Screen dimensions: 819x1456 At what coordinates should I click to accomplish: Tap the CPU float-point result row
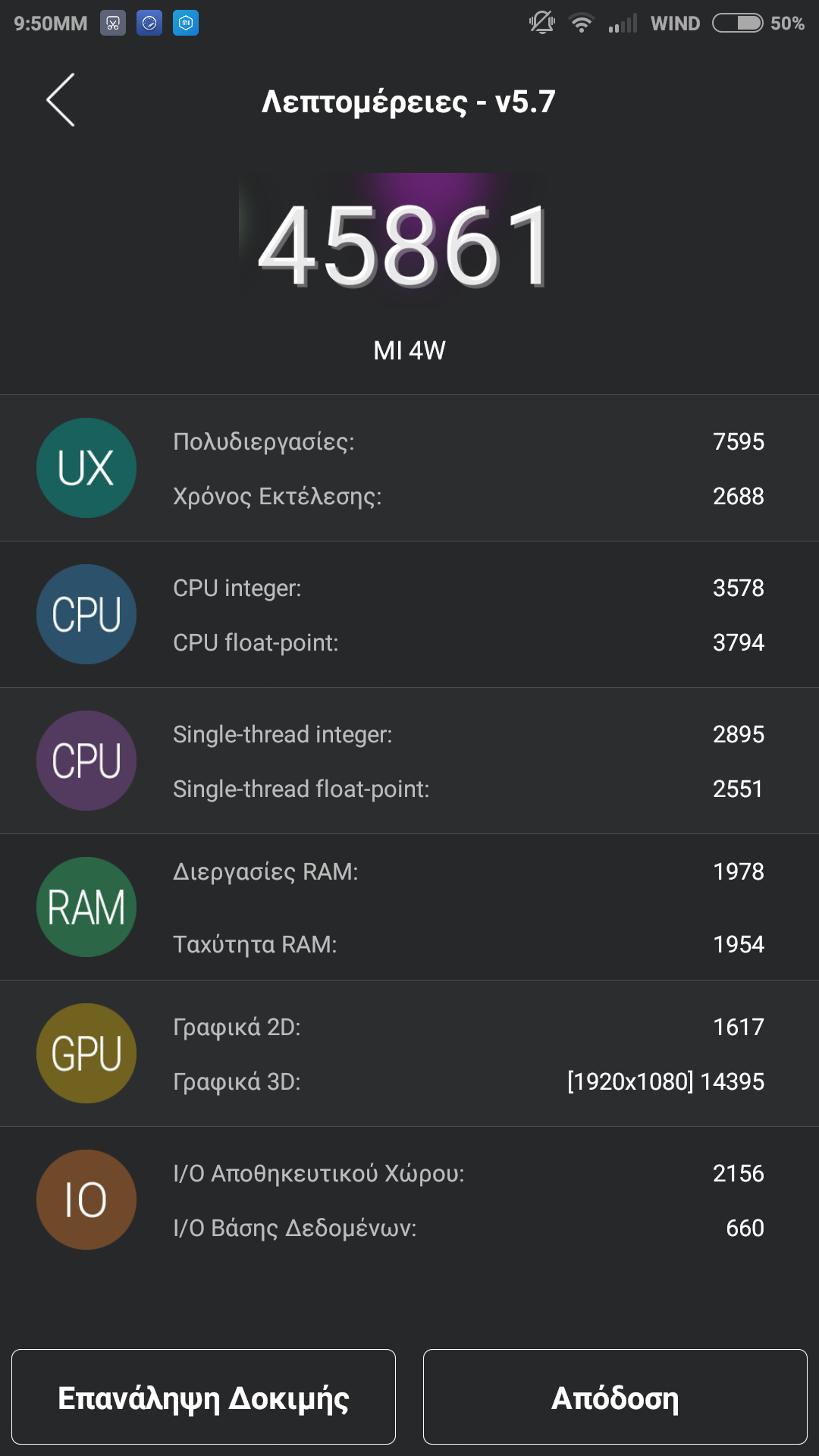pyautogui.click(x=469, y=642)
